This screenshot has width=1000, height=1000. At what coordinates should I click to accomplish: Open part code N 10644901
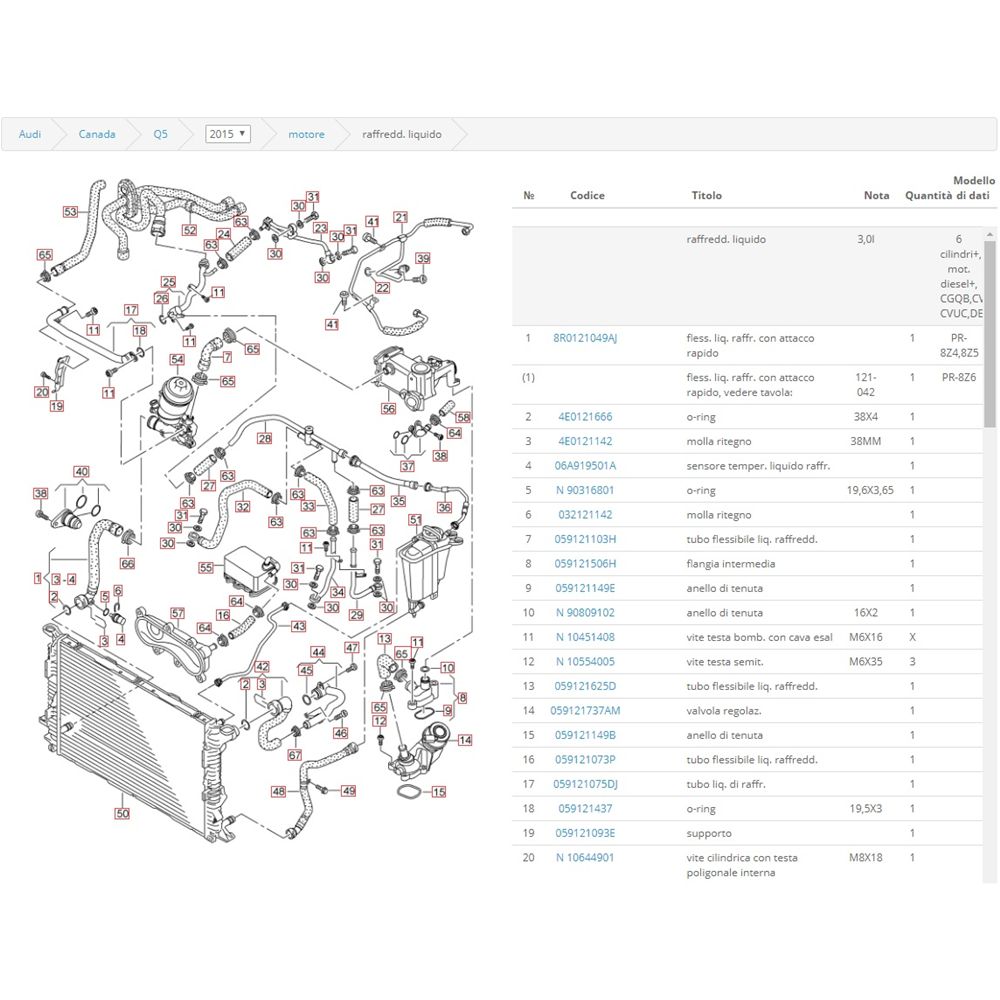tap(585, 857)
